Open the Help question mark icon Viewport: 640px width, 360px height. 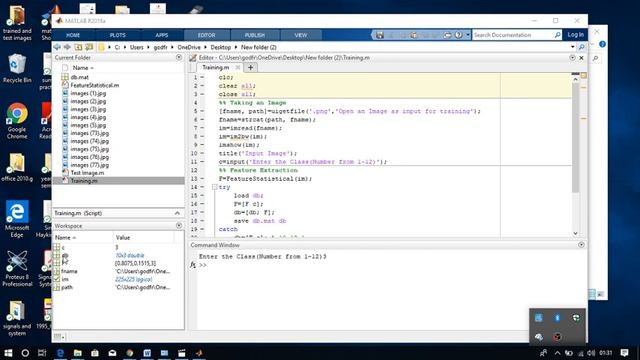[458, 35]
